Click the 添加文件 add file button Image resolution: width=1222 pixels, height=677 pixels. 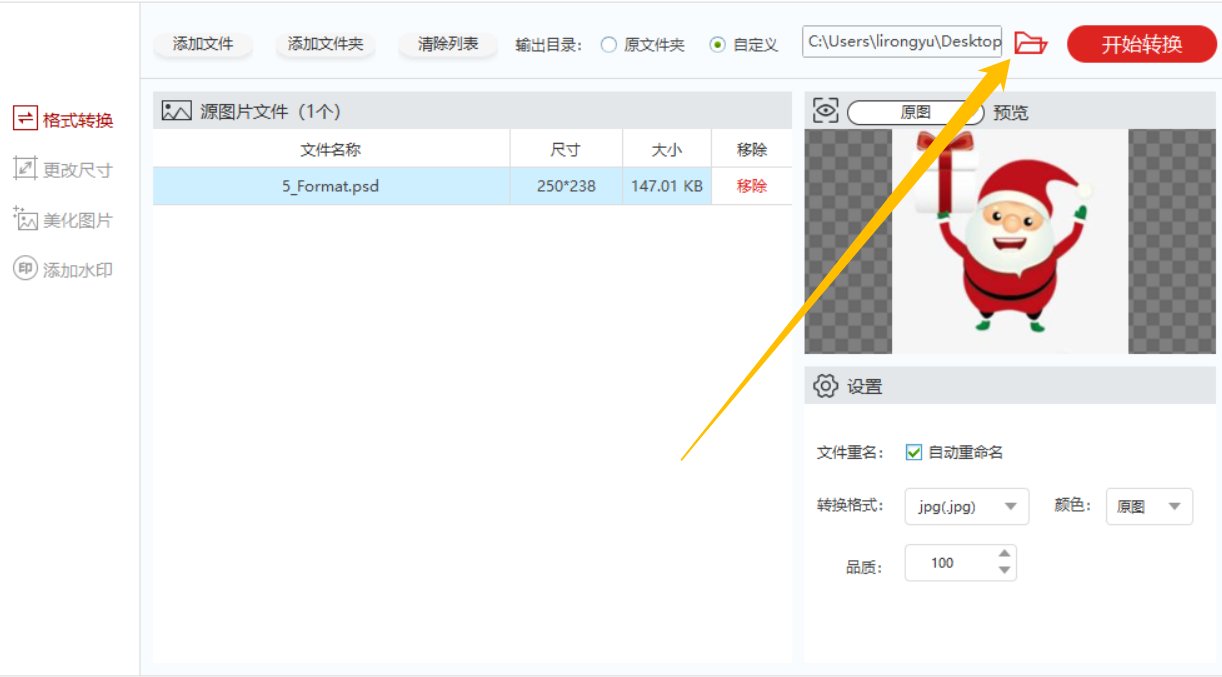203,43
